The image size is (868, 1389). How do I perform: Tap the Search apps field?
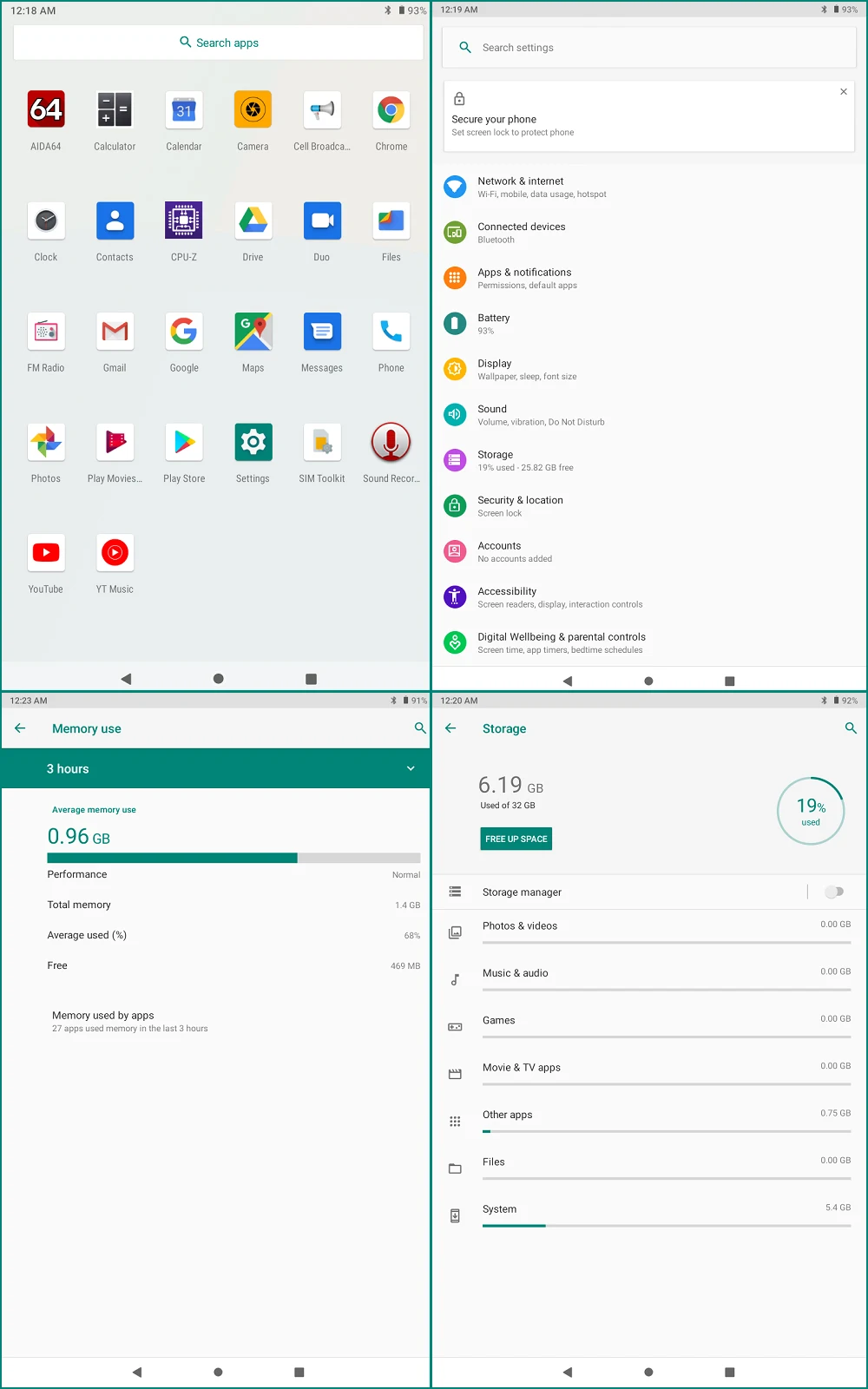pos(219,43)
